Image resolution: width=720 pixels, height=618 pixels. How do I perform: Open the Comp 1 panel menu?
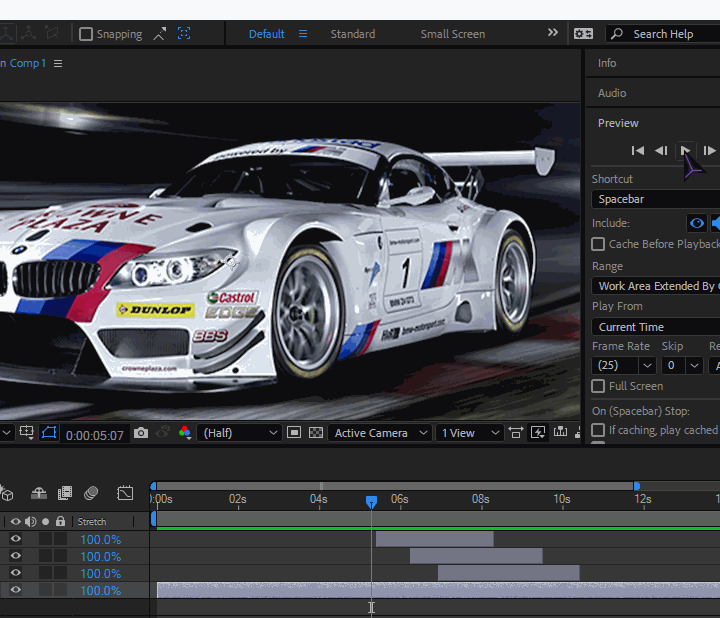(58, 63)
